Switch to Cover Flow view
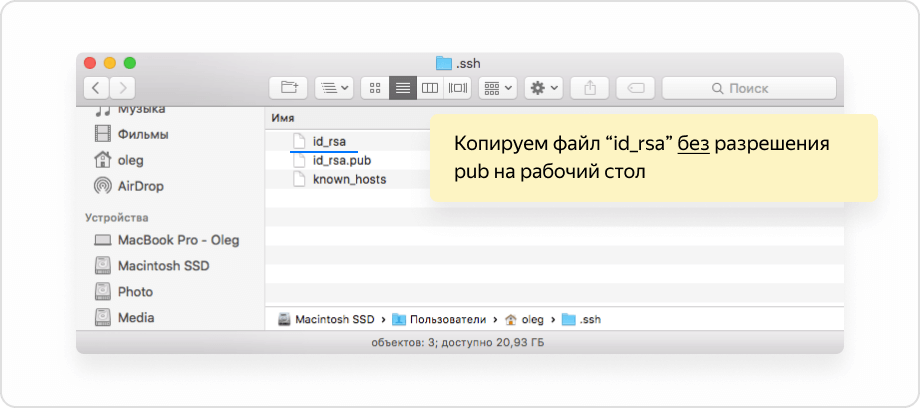The image size is (920, 408). point(458,88)
